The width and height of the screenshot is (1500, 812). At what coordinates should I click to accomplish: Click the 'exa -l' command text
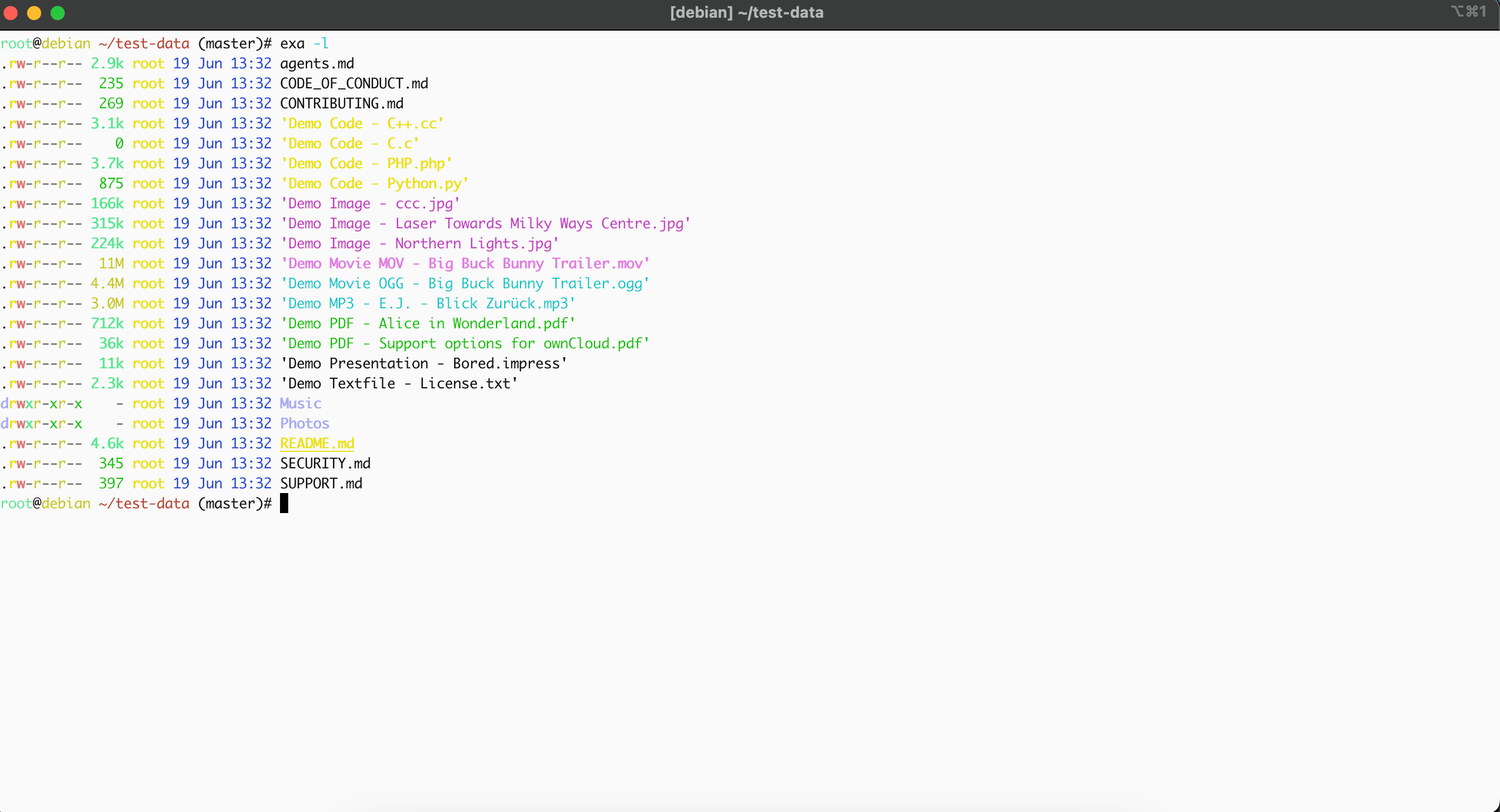pyautogui.click(x=304, y=43)
